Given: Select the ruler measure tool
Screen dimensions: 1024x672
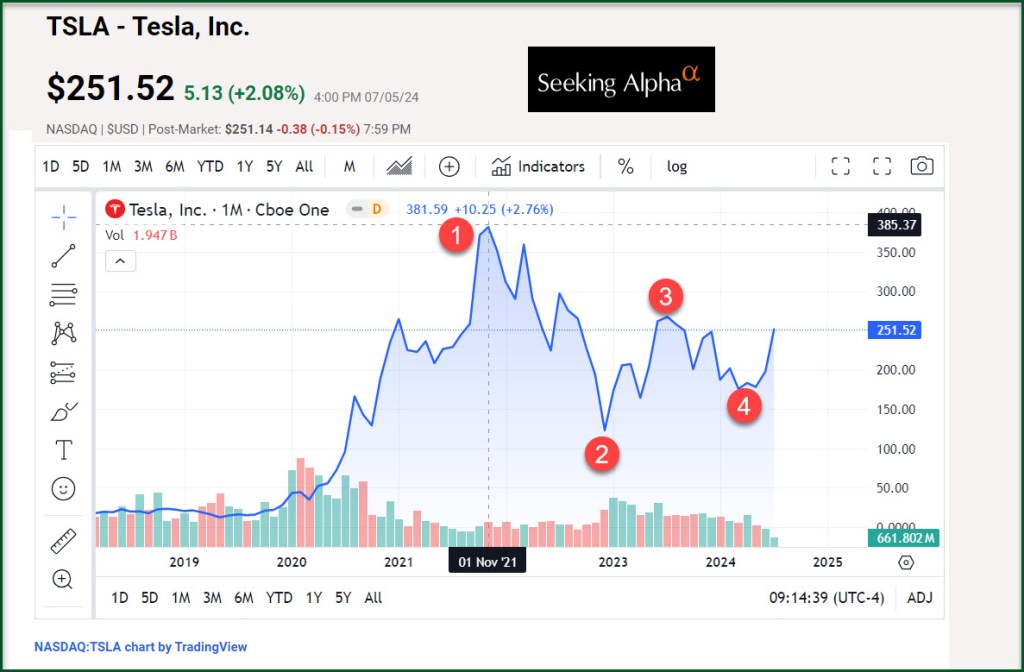Looking at the screenshot, I should [x=63, y=541].
